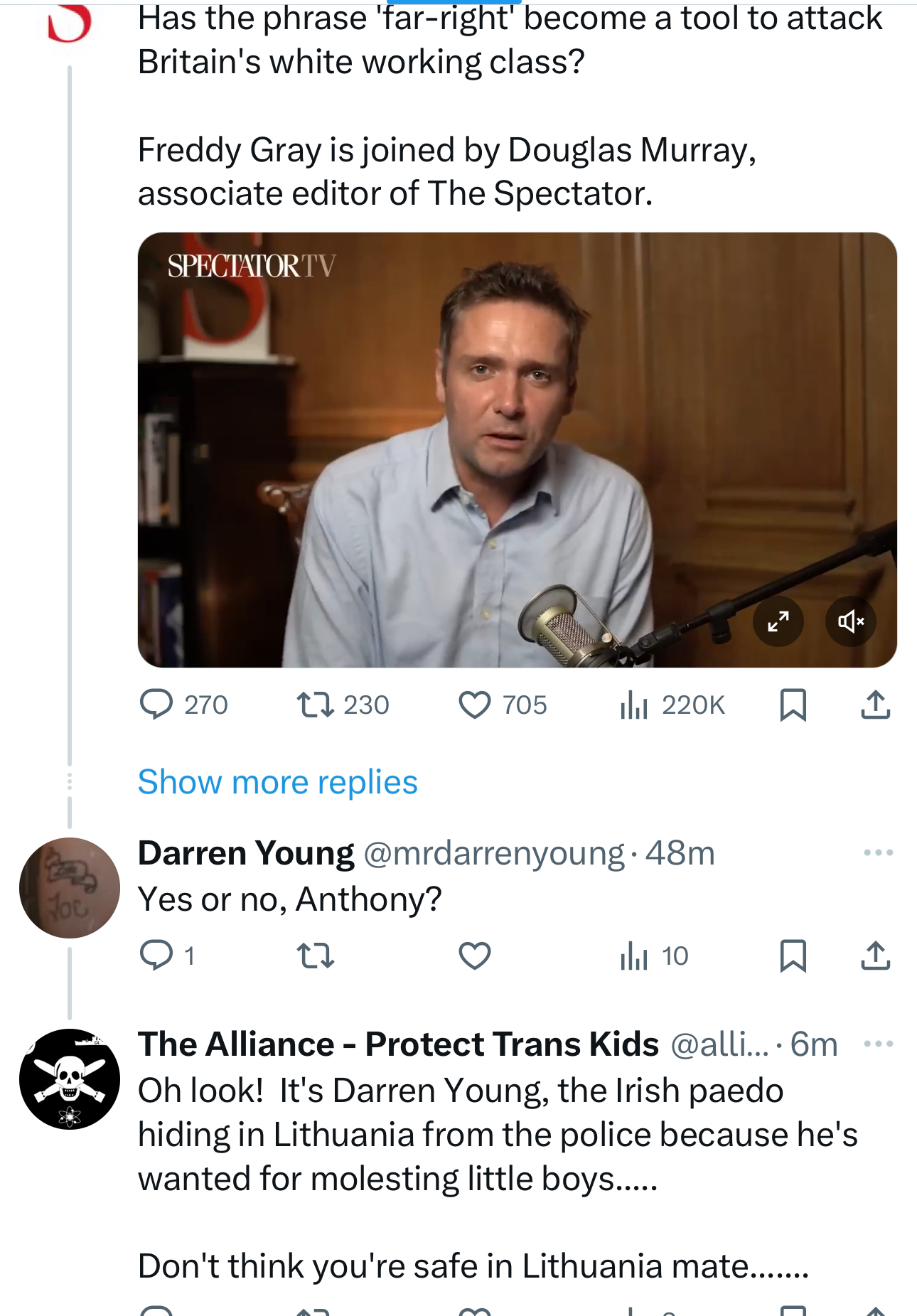Screen dimensions: 917x1316
Task: Bookmark Darren Young's tweet
Action: [x=793, y=956]
